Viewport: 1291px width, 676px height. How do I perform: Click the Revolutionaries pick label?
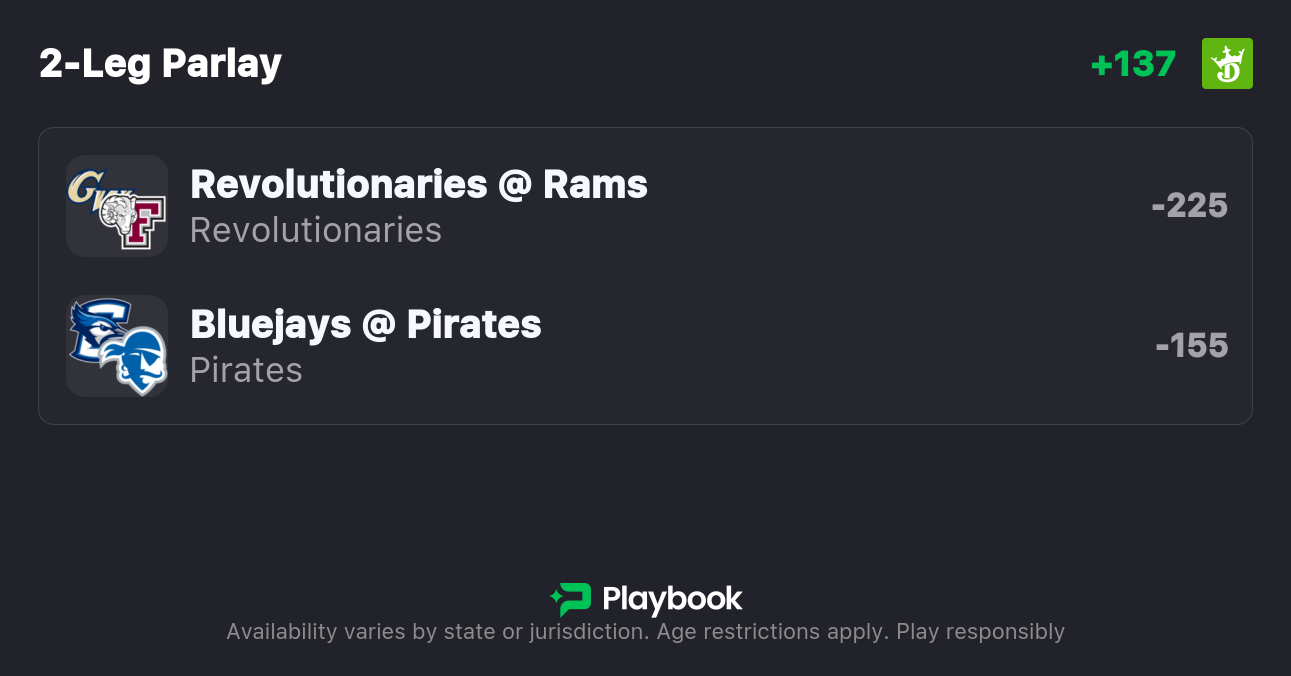315,230
